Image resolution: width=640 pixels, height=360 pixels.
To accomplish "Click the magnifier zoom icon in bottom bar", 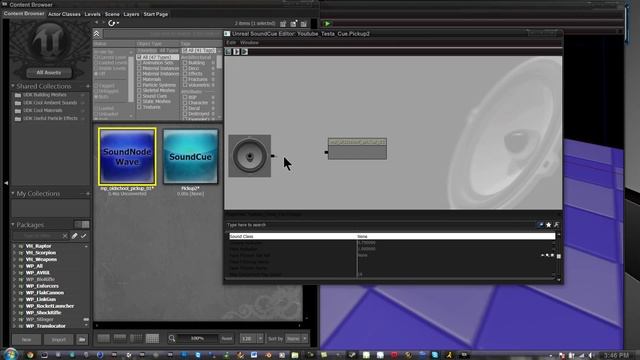I will (x=172, y=338).
